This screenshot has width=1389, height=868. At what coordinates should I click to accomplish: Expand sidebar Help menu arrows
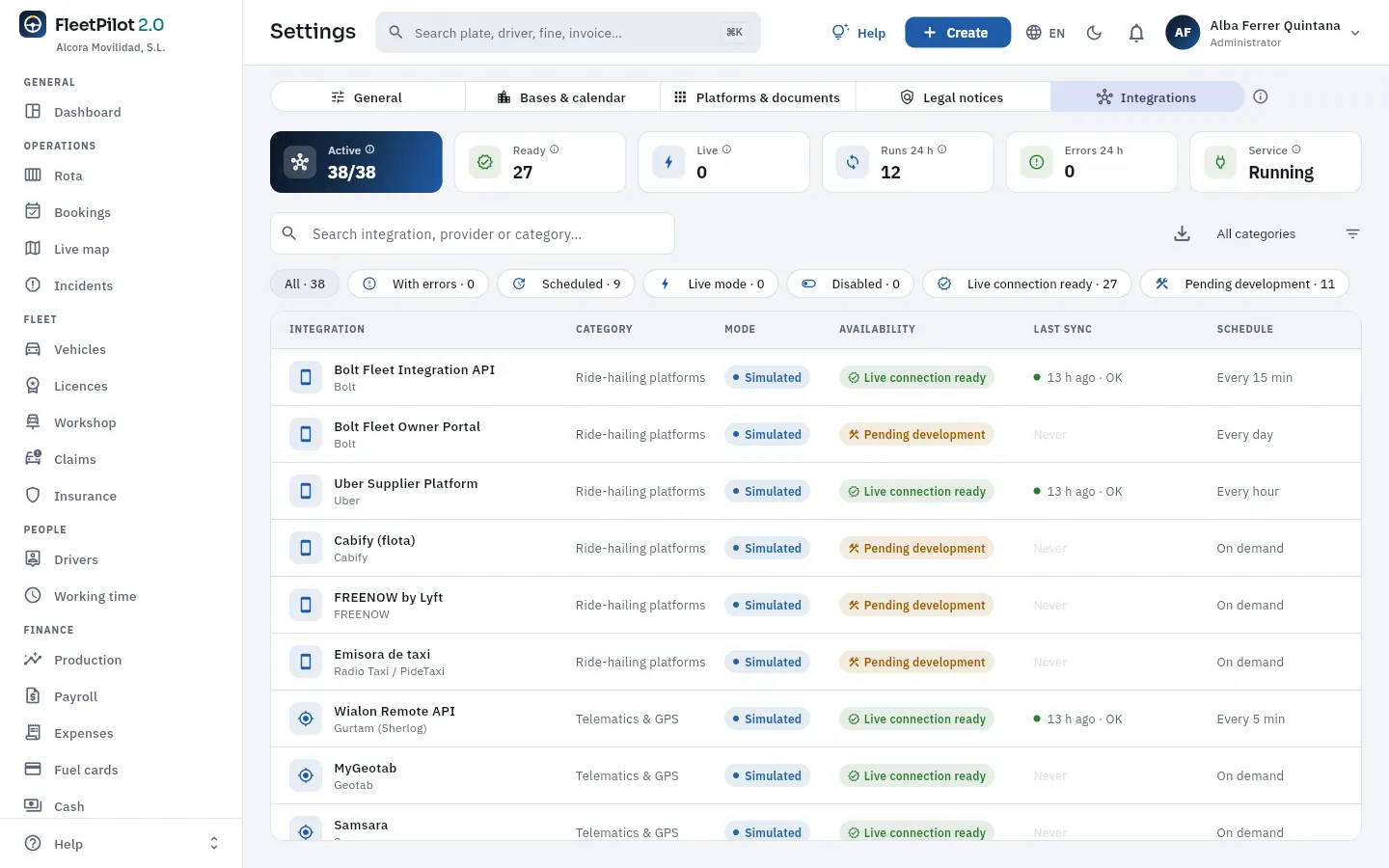click(214, 844)
